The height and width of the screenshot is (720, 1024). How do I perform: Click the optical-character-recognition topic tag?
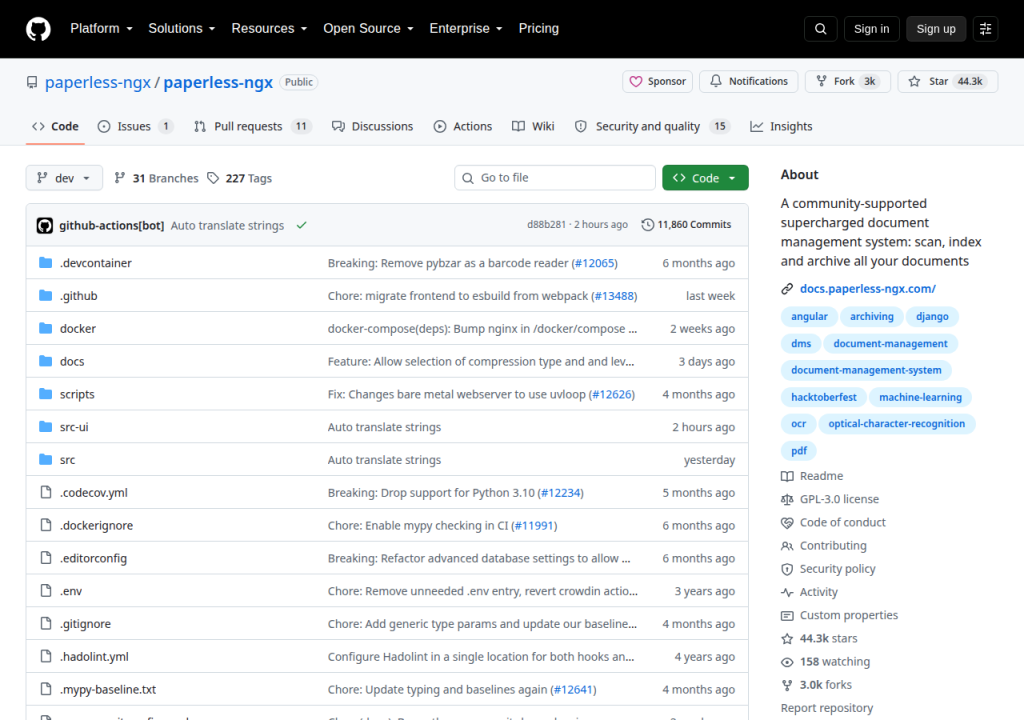(x=897, y=424)
